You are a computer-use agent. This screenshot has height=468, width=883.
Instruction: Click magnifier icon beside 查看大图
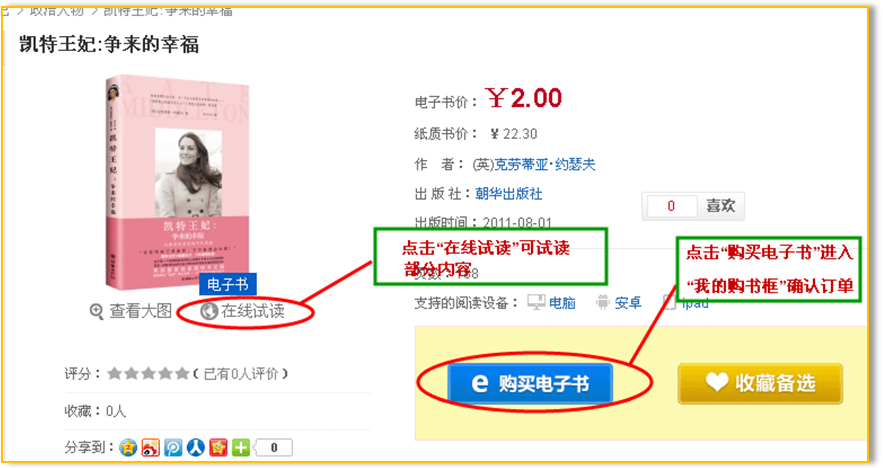click(x=97, y=311)
